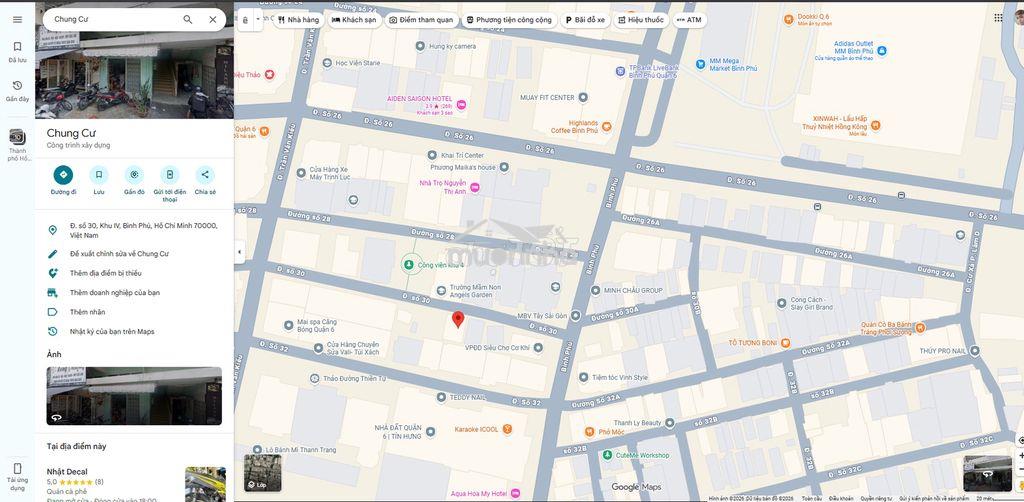Viewport: 1024px width, 502px height.
Task: Click the Adidas Outlet MM Bình Phú marker
Action: pyautogui.click(x=882, y=50)
